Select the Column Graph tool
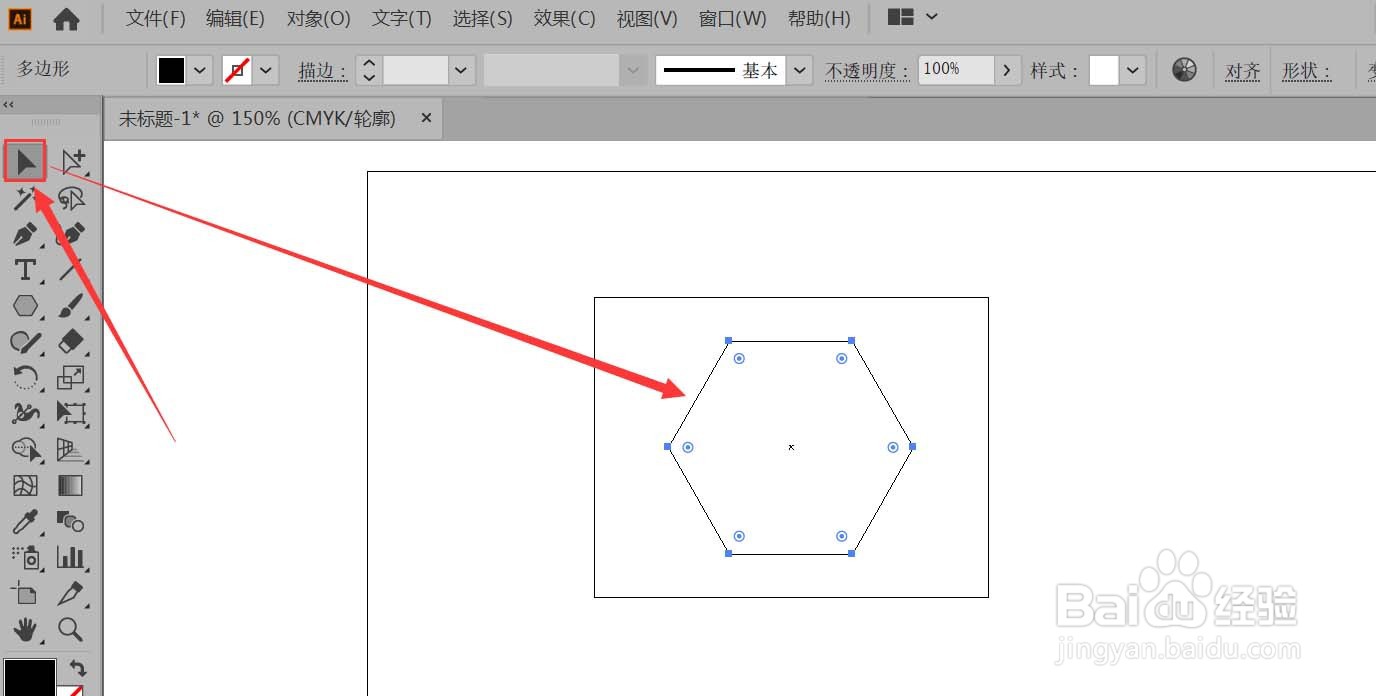The width and height of the screenshot is (1376, 696). pyautogui.click(x=71, y=557)
